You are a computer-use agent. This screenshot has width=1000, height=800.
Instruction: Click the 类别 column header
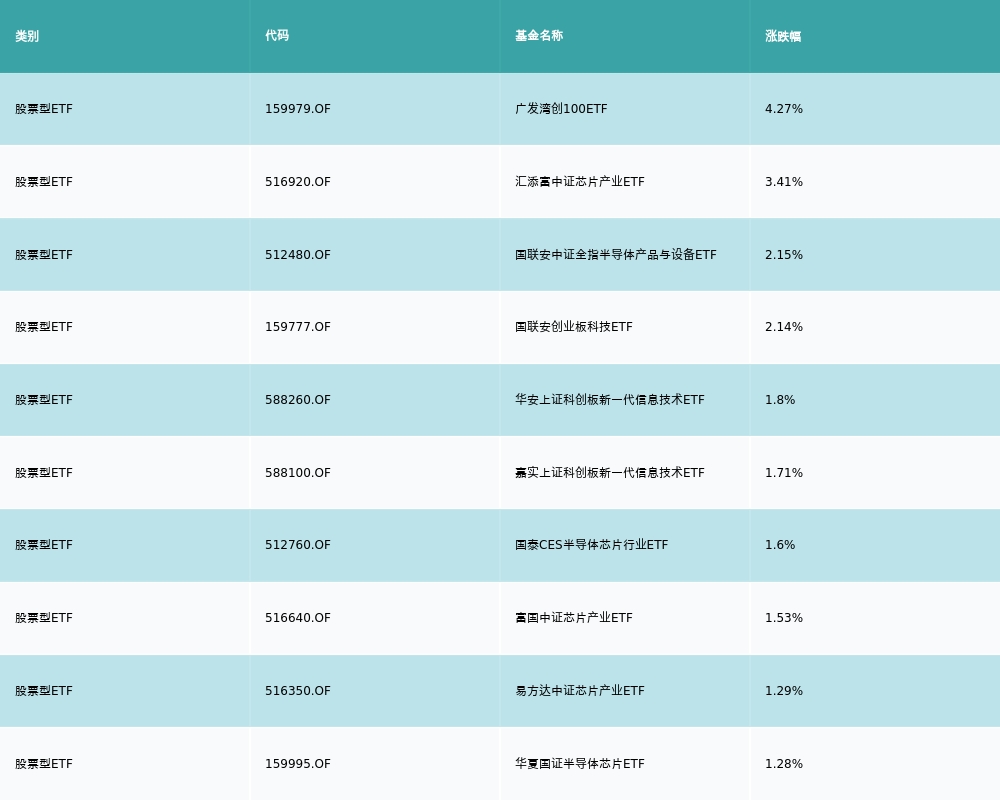point(27,36)
